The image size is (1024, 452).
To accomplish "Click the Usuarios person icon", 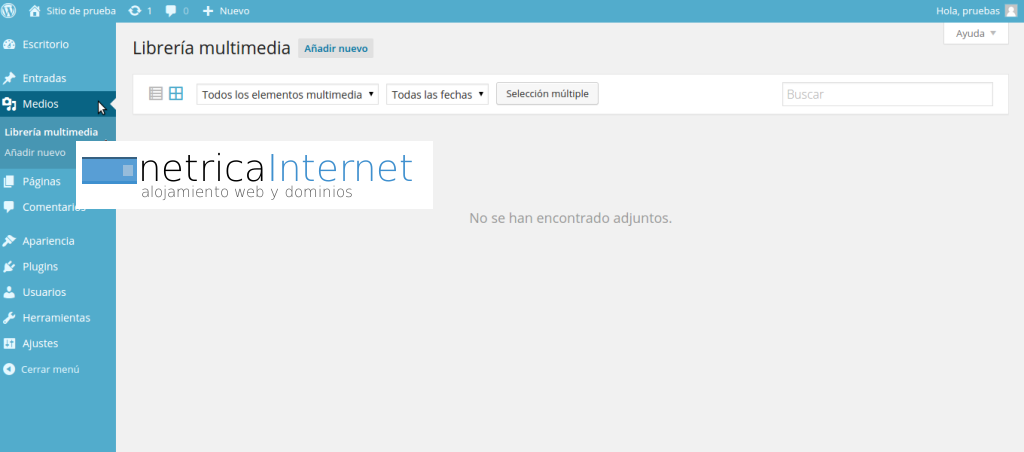I will [x=9, y=292].
